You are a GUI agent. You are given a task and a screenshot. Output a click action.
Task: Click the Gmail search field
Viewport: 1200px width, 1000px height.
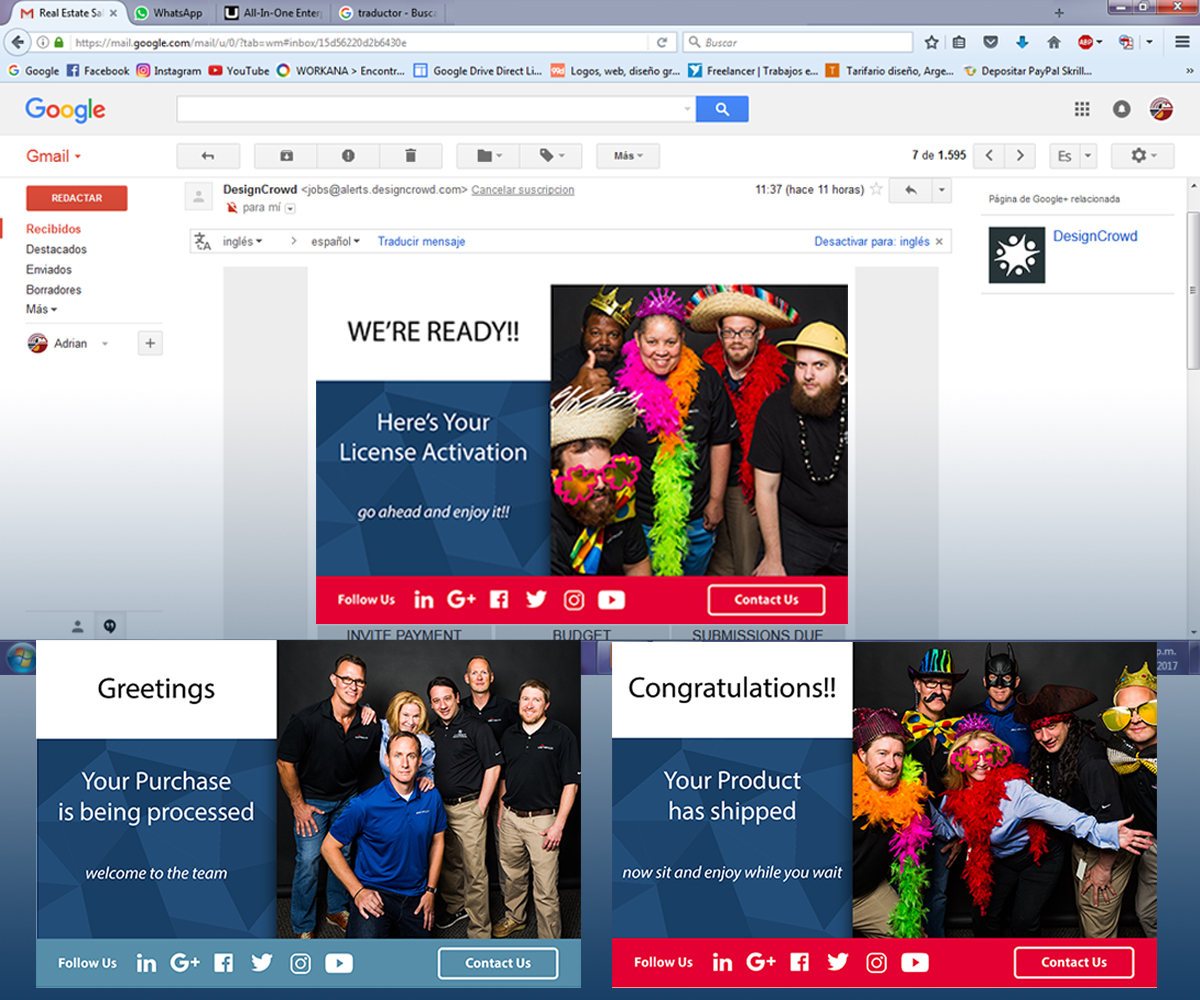tap(436, 109)
